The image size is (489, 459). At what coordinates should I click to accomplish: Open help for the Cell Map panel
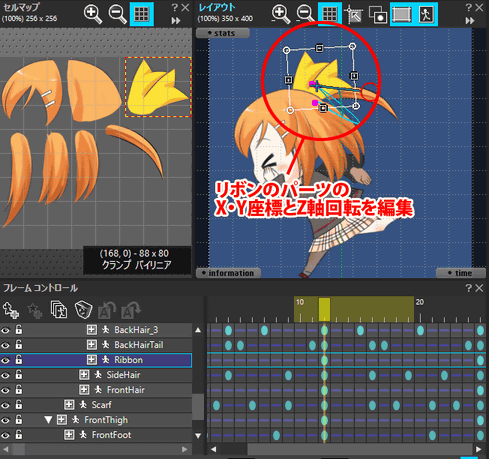pos(174,7)
